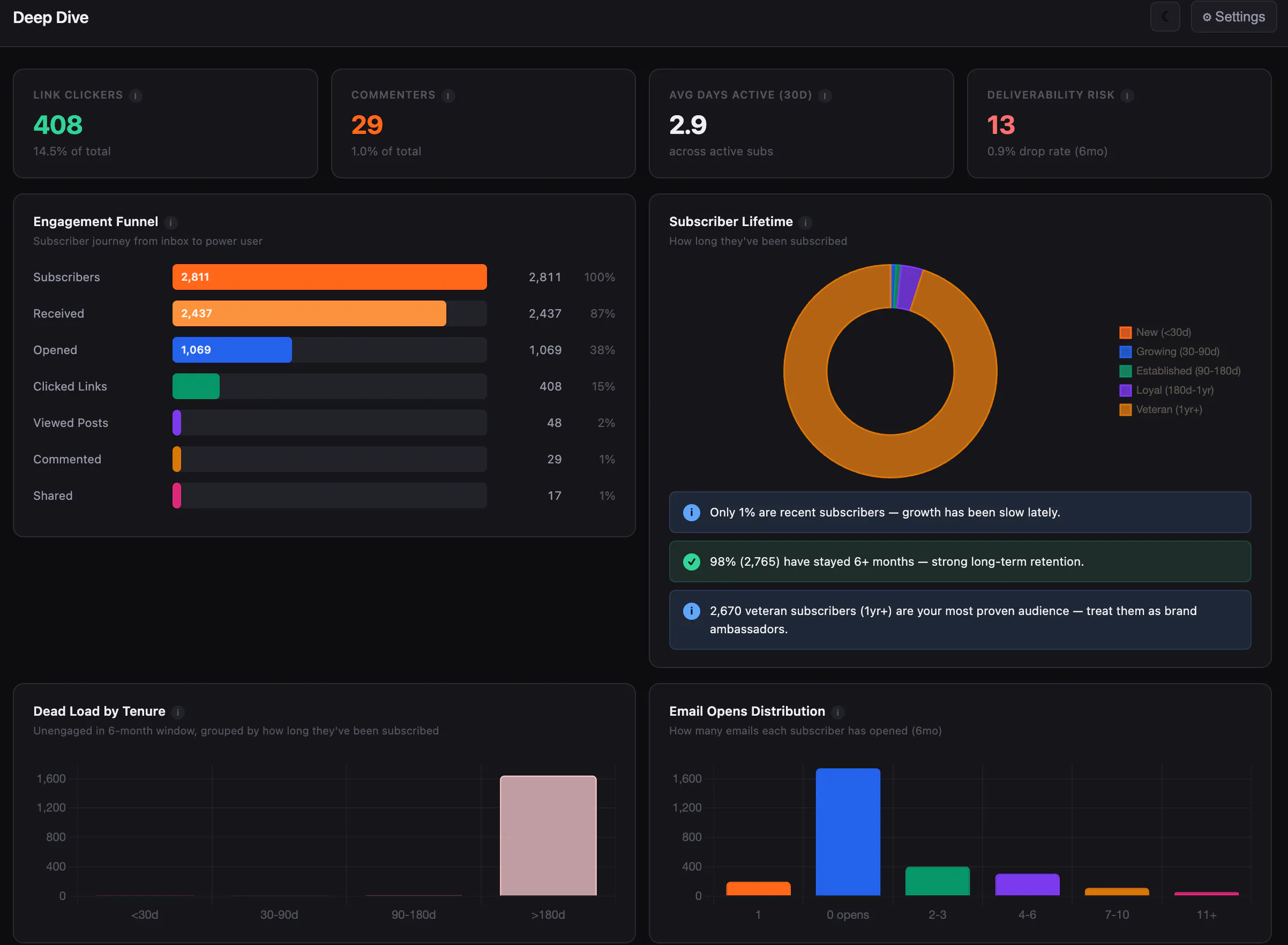Click the blue 0 opens bar
The height and width of the screenshot is (945, 1288).
[x=848, y=832]
